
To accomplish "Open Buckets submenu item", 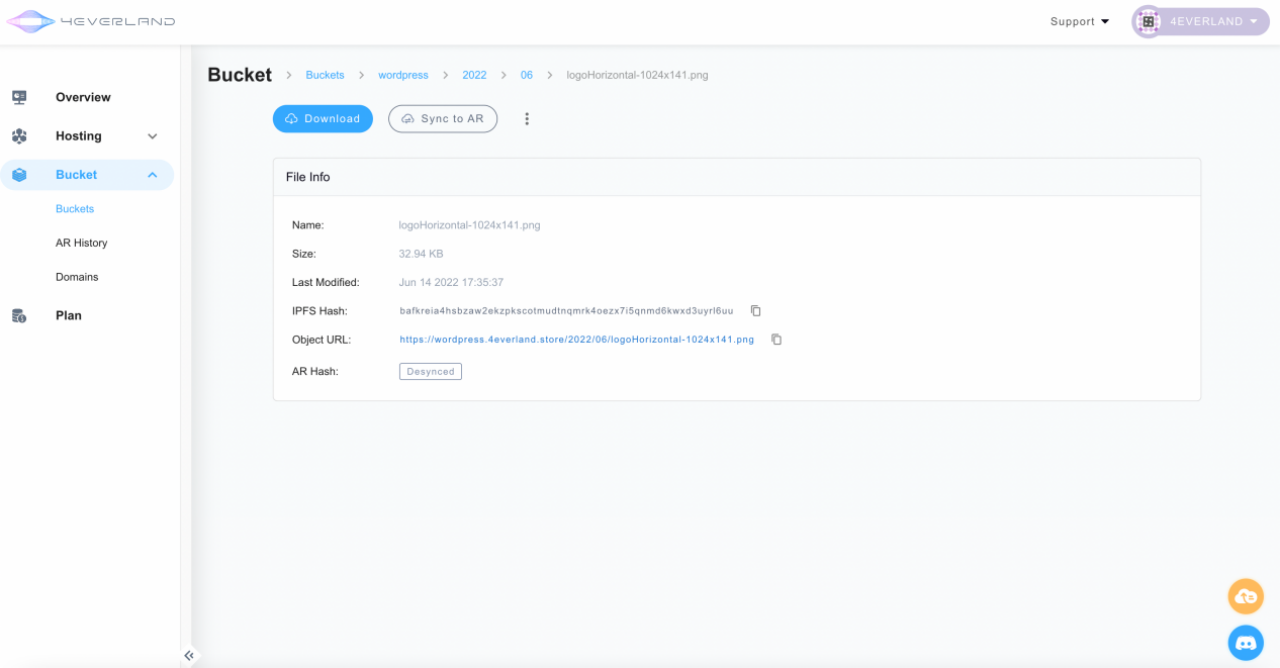I will point(75,209).
